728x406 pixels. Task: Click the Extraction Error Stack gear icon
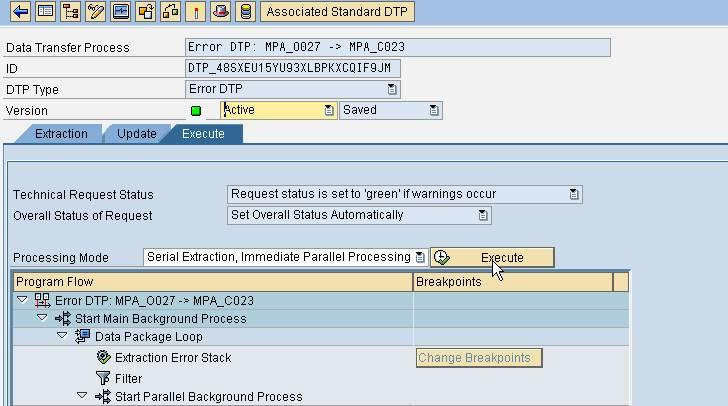(103, 357)
